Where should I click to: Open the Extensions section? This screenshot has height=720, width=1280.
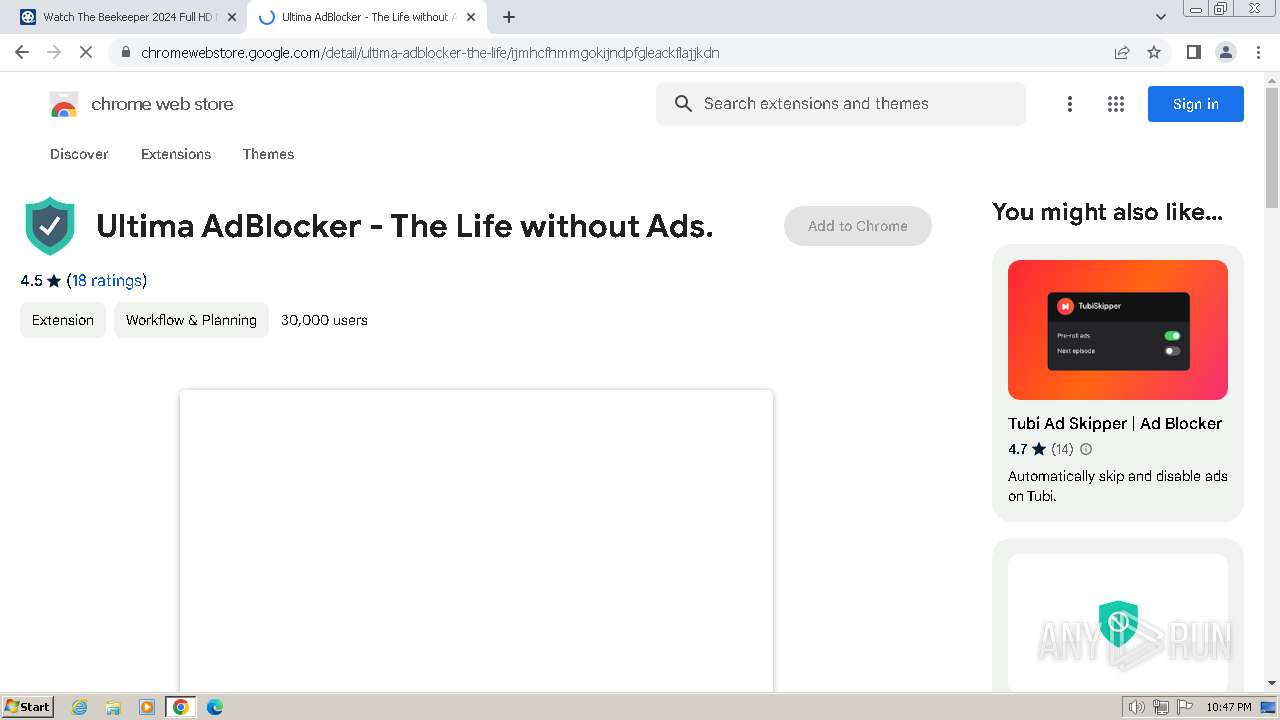pyautogui.click(x=176, y=154)
